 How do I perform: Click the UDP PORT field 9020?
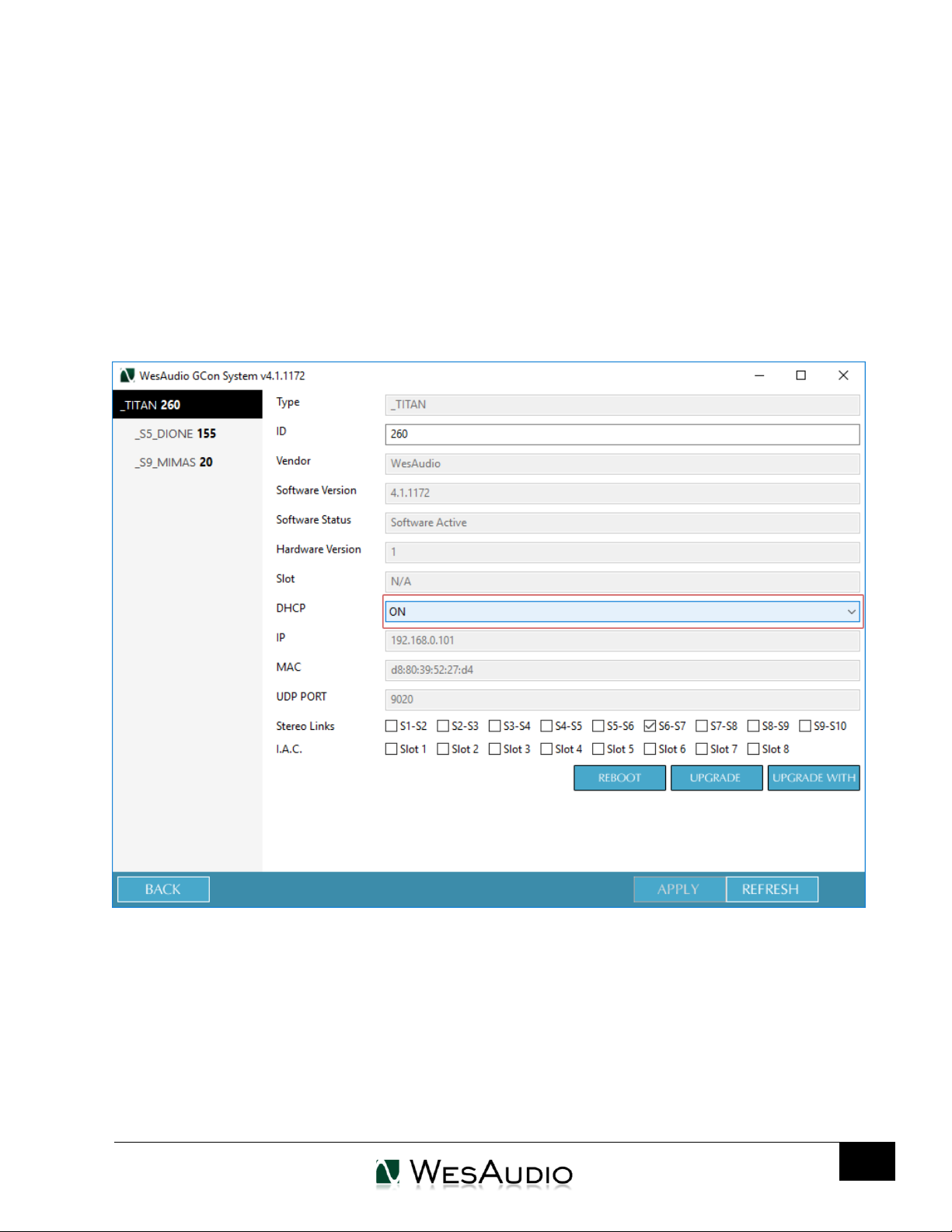(x=622, y=700)
